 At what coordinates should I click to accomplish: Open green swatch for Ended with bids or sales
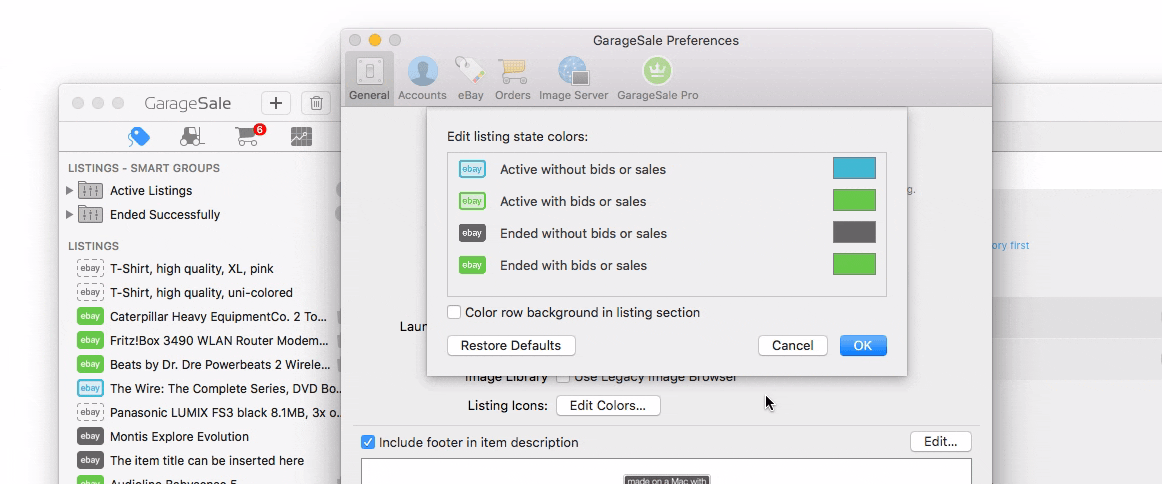coord(854,264)
